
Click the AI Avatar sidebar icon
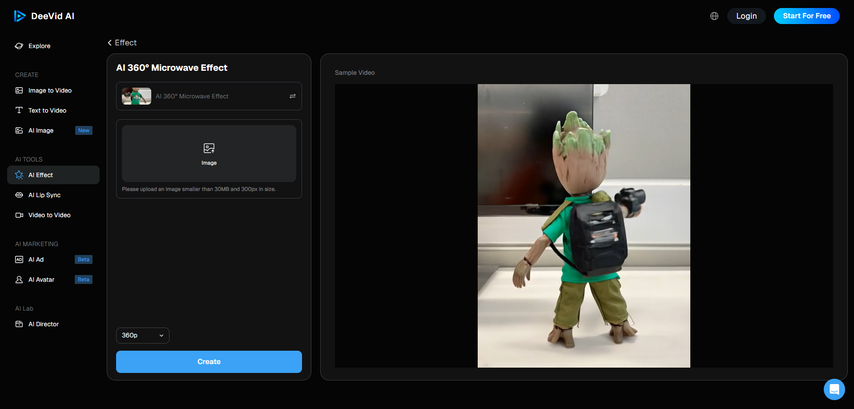[19, 279]
